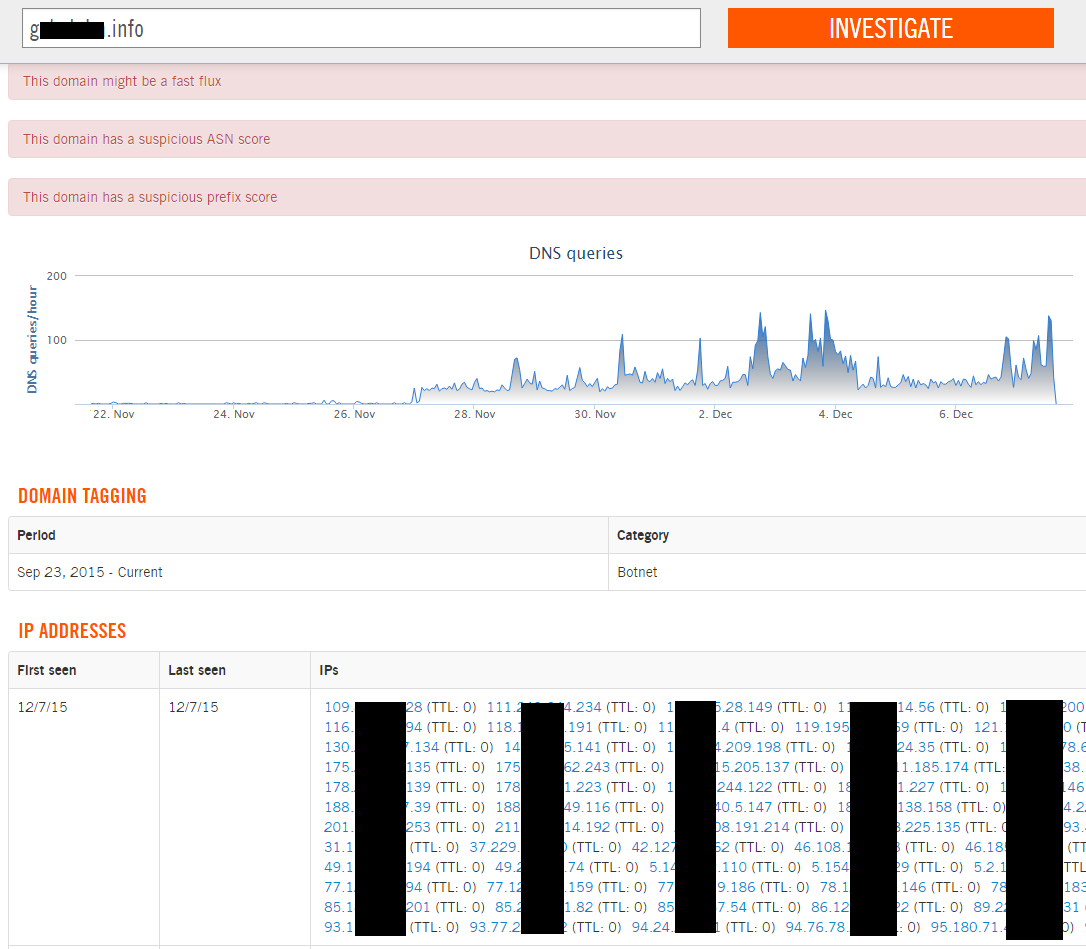Click the INVESTIGATE button
The height and width of the screenshot is (949, 1086).
click(x=891, y=28)
